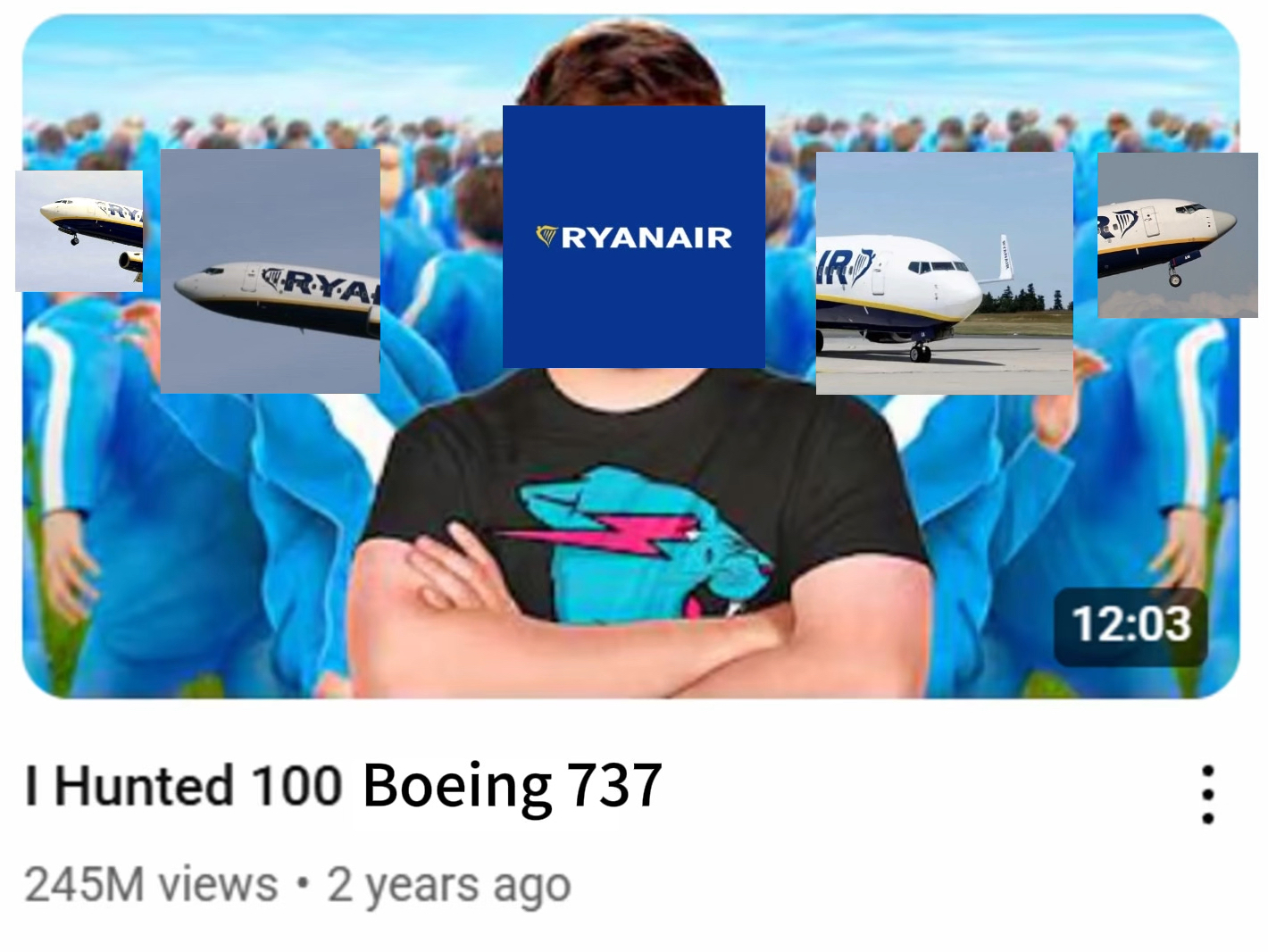Click the number 737 in the title

(614, 786)
